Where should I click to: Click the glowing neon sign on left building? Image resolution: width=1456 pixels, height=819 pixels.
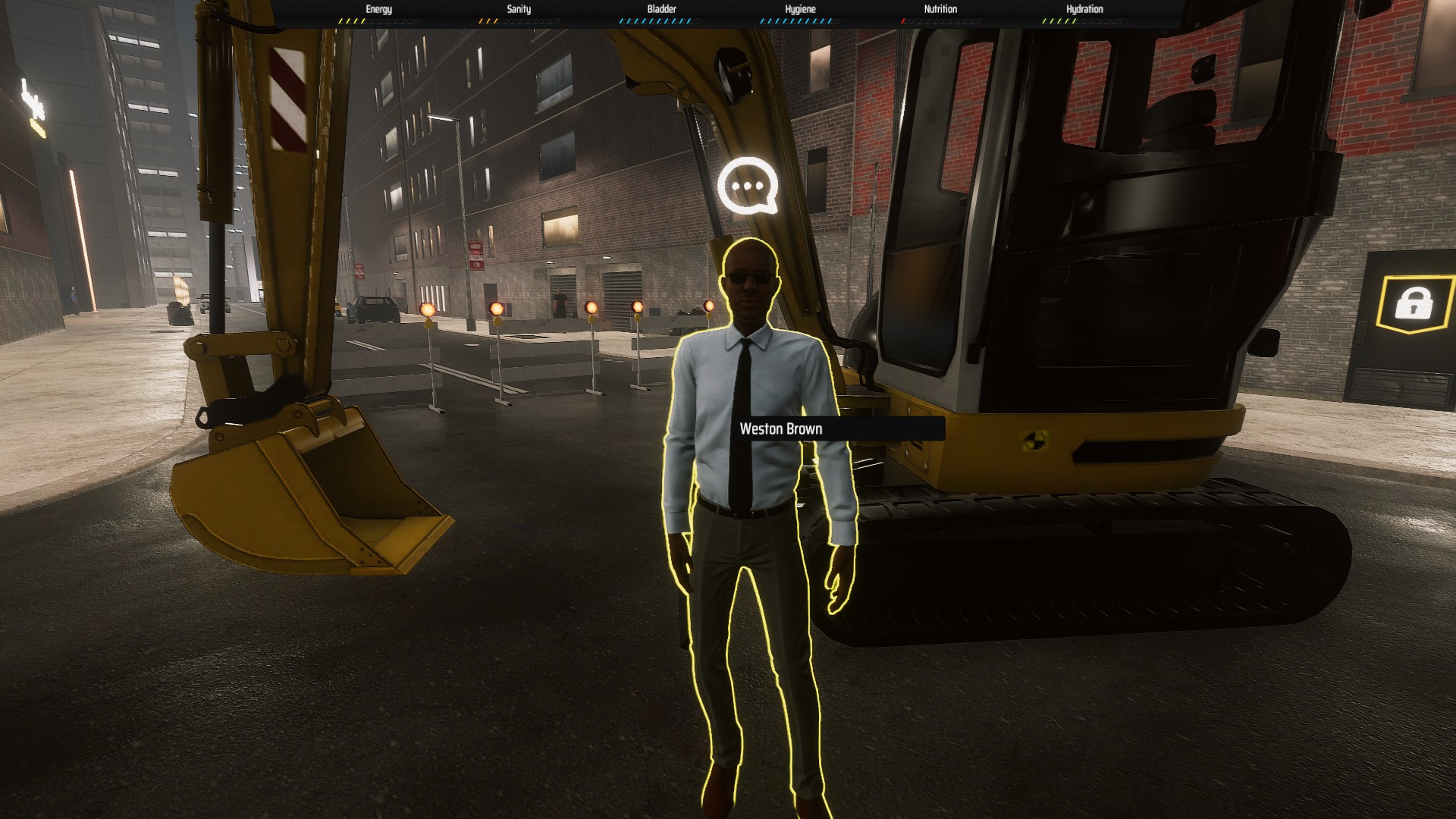tap(33, 106)
